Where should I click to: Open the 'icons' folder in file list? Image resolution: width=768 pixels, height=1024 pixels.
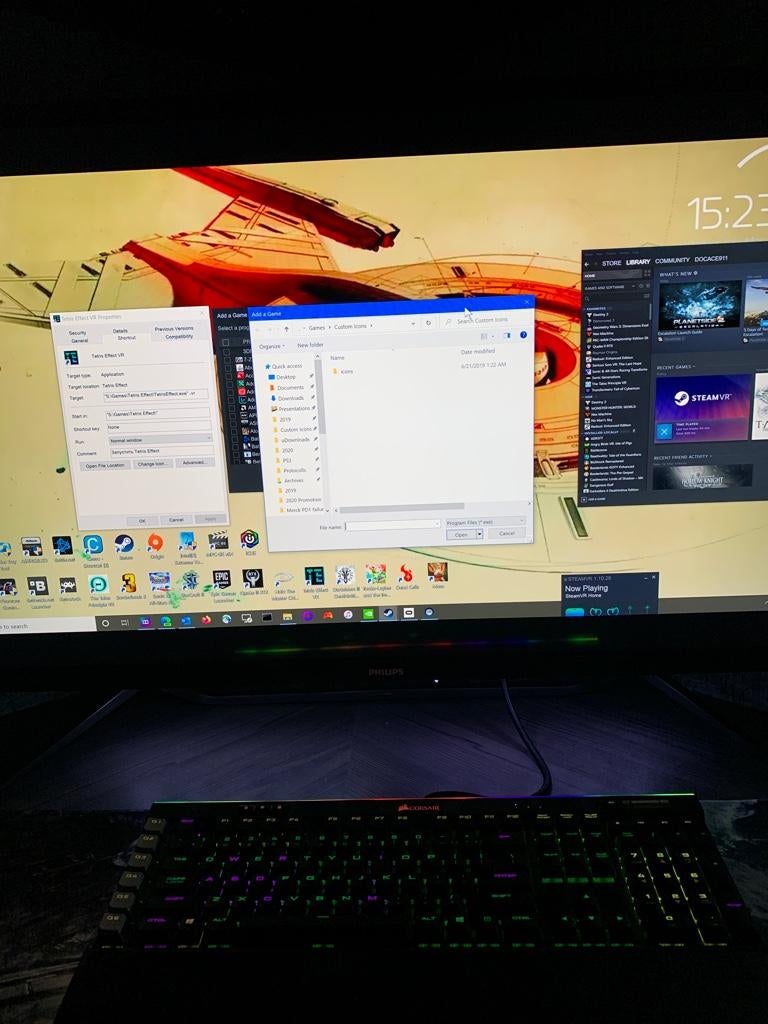tap(346, 371)
